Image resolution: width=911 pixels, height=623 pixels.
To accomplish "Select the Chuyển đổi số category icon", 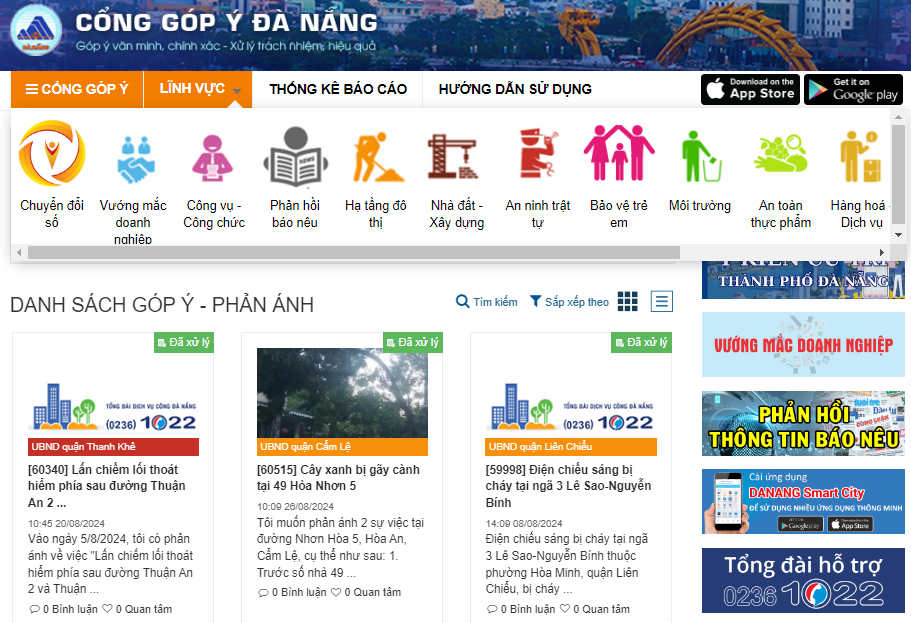I will click(52, 154).
